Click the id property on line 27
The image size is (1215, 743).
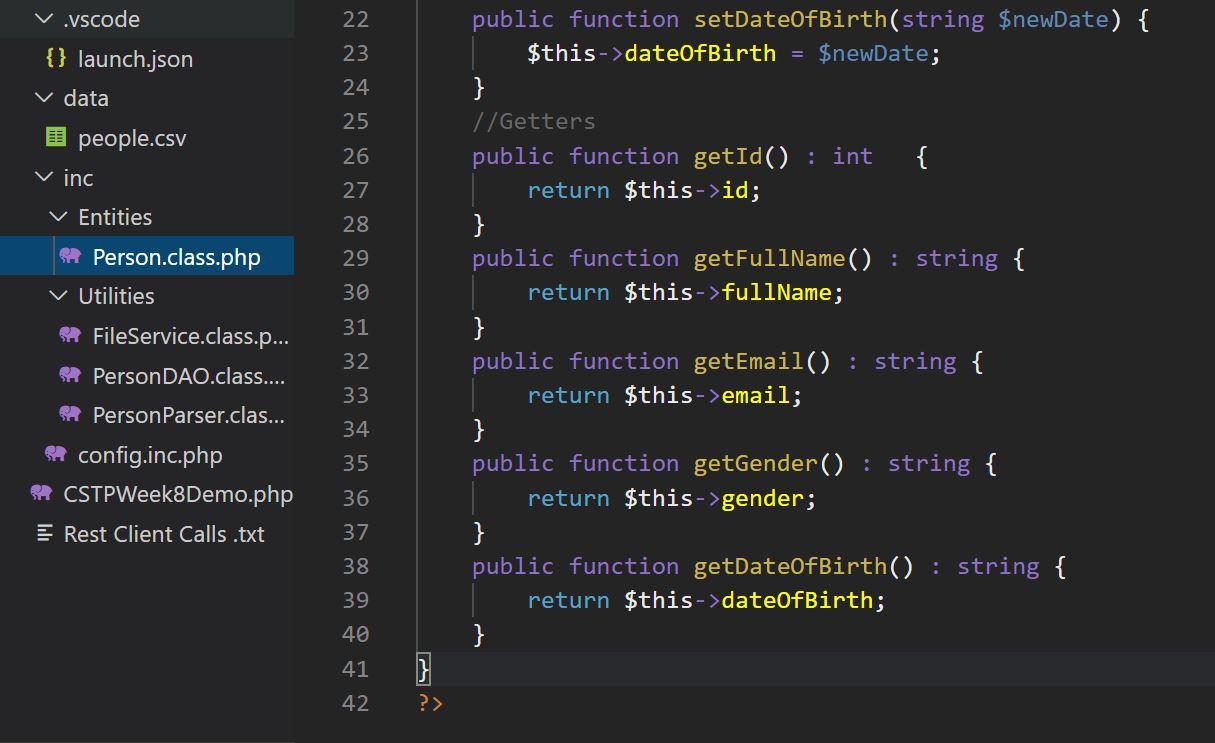735,190
